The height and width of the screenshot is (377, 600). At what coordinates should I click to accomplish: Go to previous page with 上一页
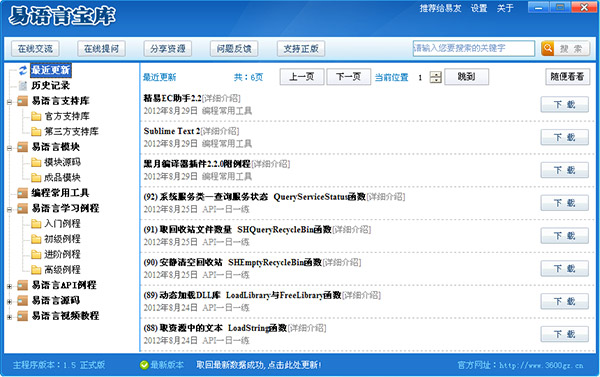pyautogui.click(x=302, y=77)
